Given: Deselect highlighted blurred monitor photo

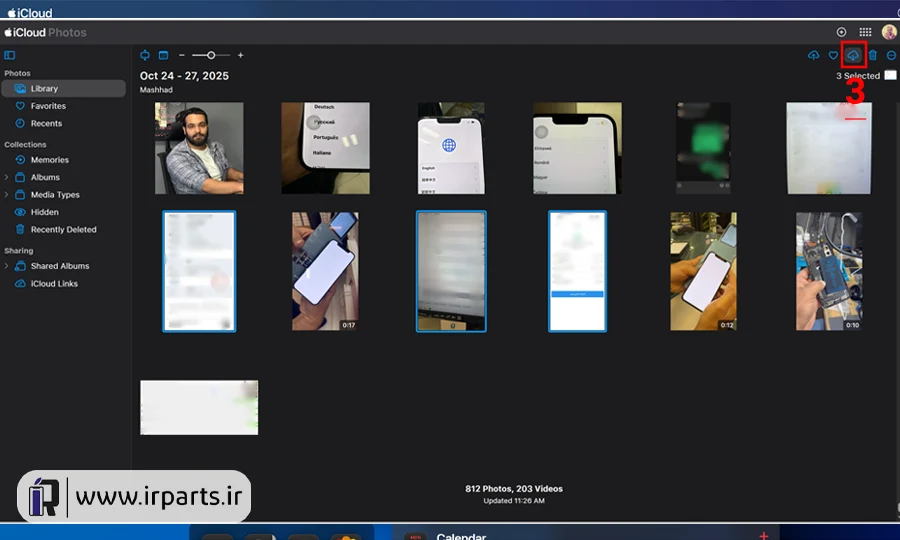Looking at the screenshot, I should 451,271.
